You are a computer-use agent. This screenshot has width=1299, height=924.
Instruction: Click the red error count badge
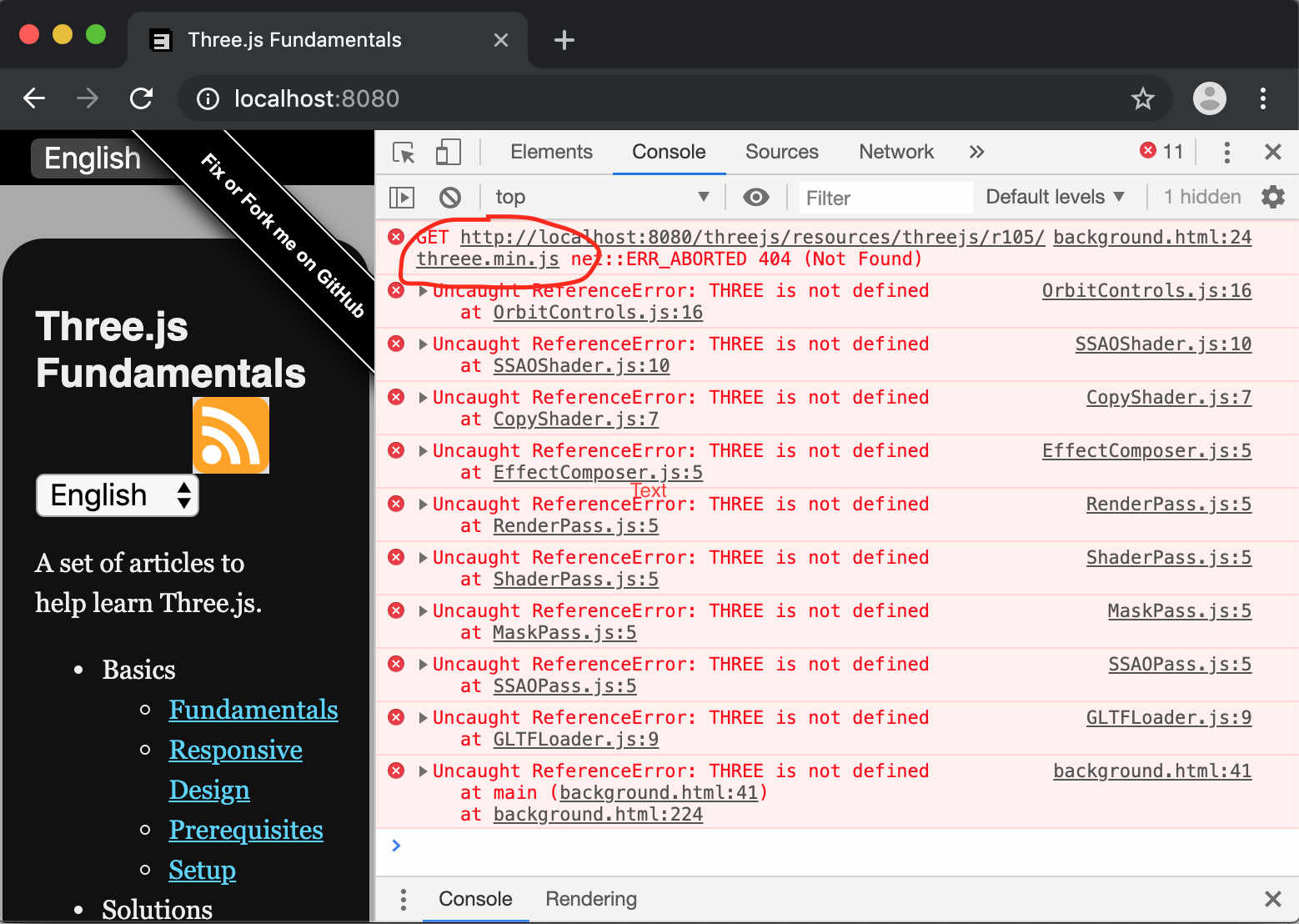tap(1161, 152)
